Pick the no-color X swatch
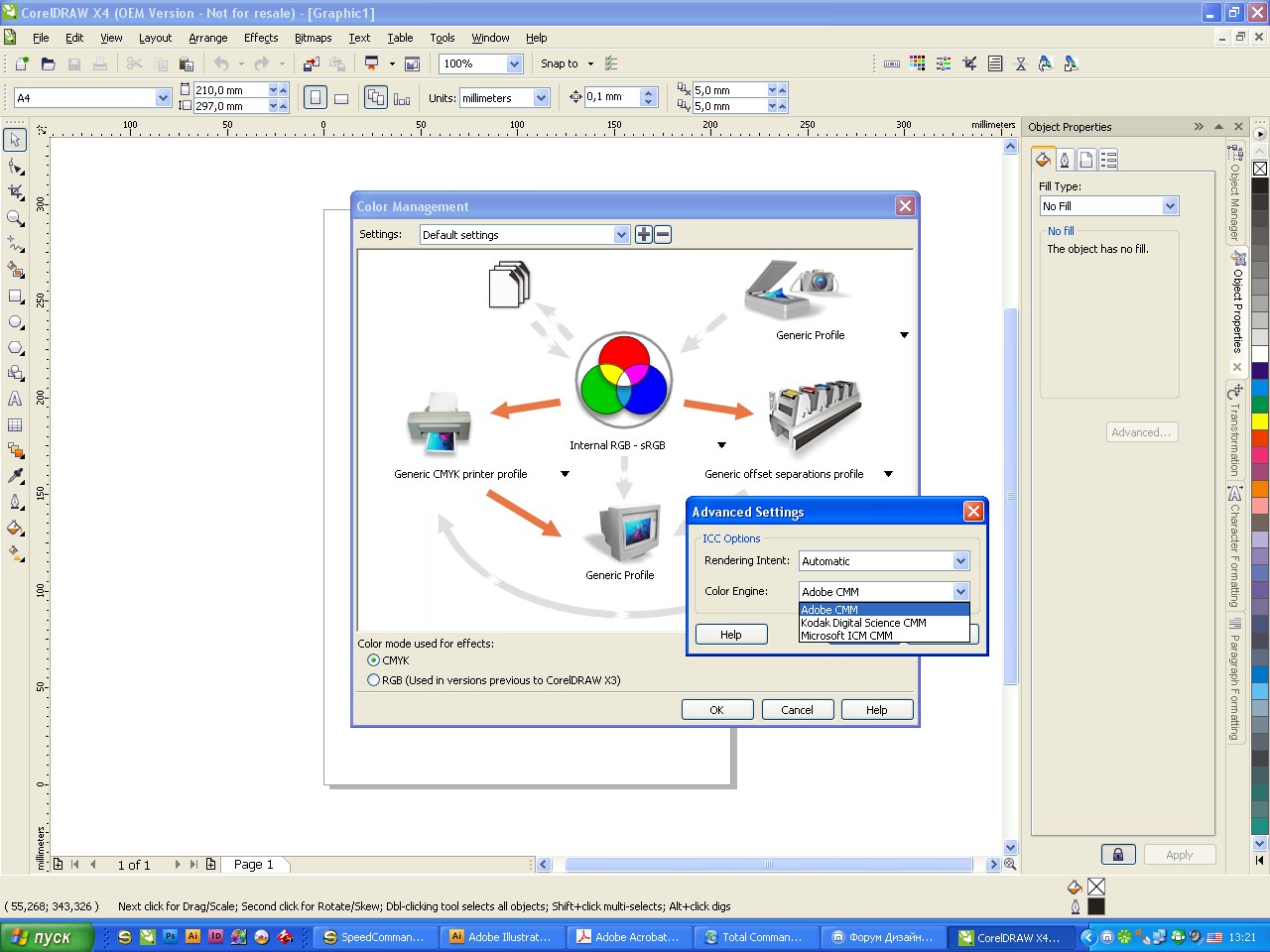Screen dimensions: 1270x952 coord(1259,169)
